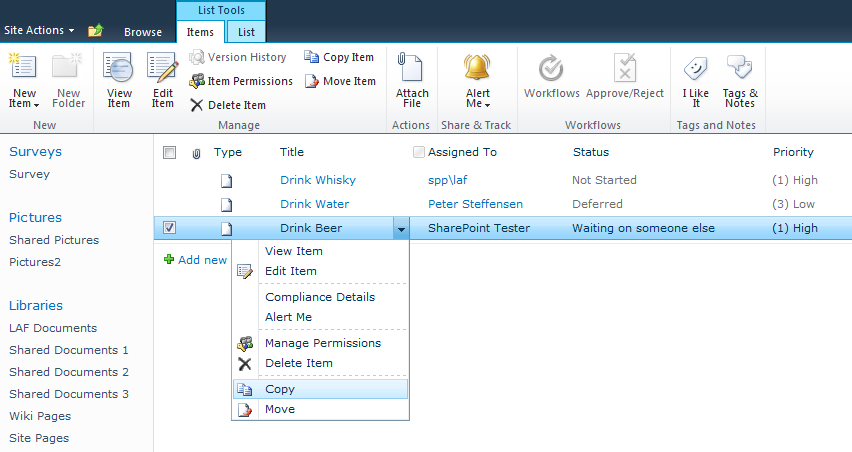Click the Delete X icon in context menu

tap(245, 363)
